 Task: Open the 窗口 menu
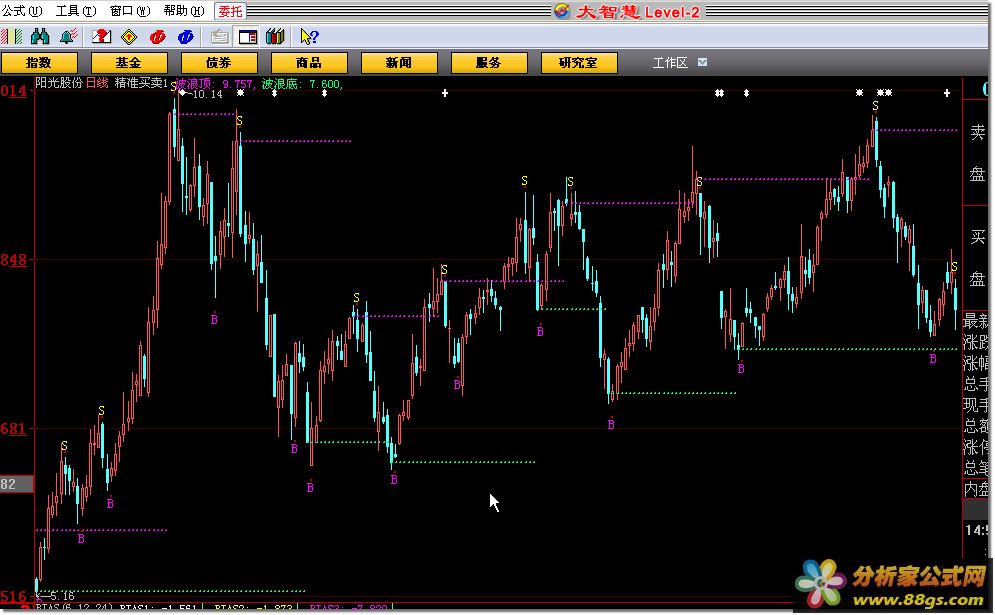128,11
